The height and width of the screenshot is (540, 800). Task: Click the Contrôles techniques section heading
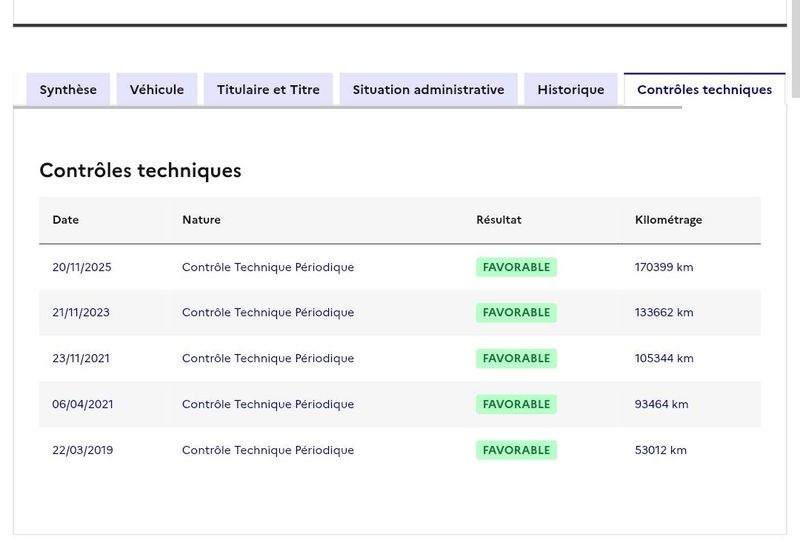[140, 170]
